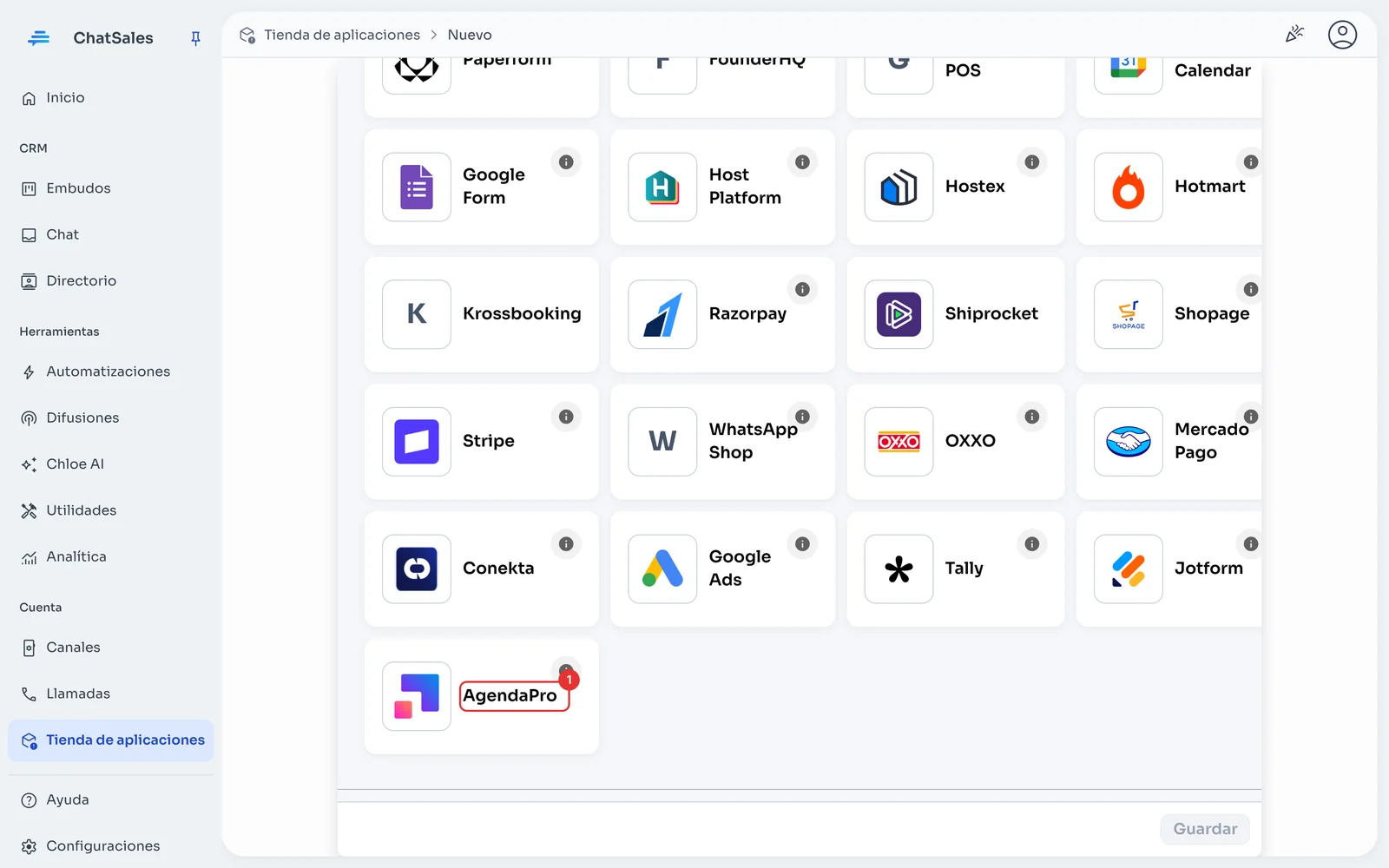Choose the Hostex cube icon
Screen dimensions: 1389x868
[899, 187]
